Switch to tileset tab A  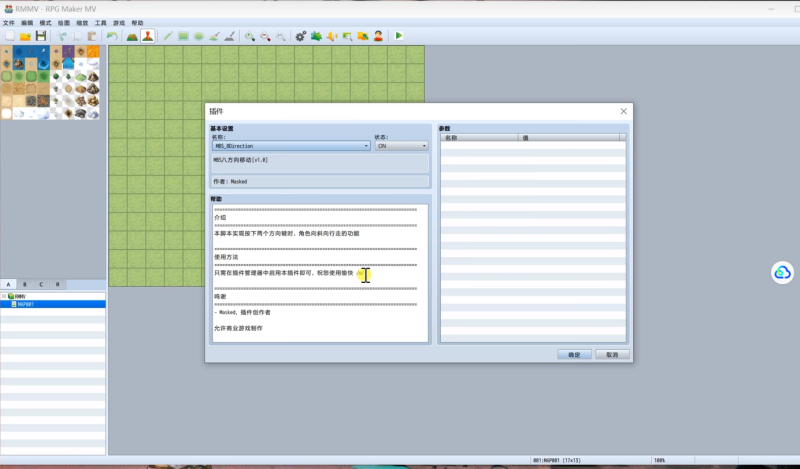pyautogui.click(x=8, y=284)
